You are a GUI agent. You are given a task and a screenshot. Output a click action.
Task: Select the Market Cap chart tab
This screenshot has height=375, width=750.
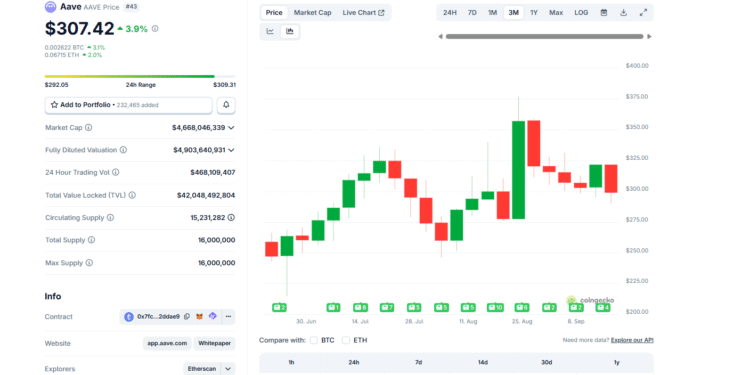(x=312, y=13)
